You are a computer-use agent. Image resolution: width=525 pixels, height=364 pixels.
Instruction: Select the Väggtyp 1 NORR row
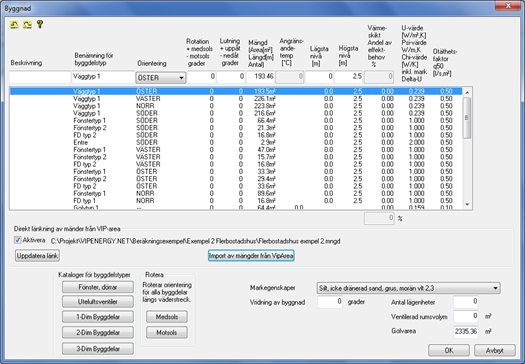coord(236,106)
